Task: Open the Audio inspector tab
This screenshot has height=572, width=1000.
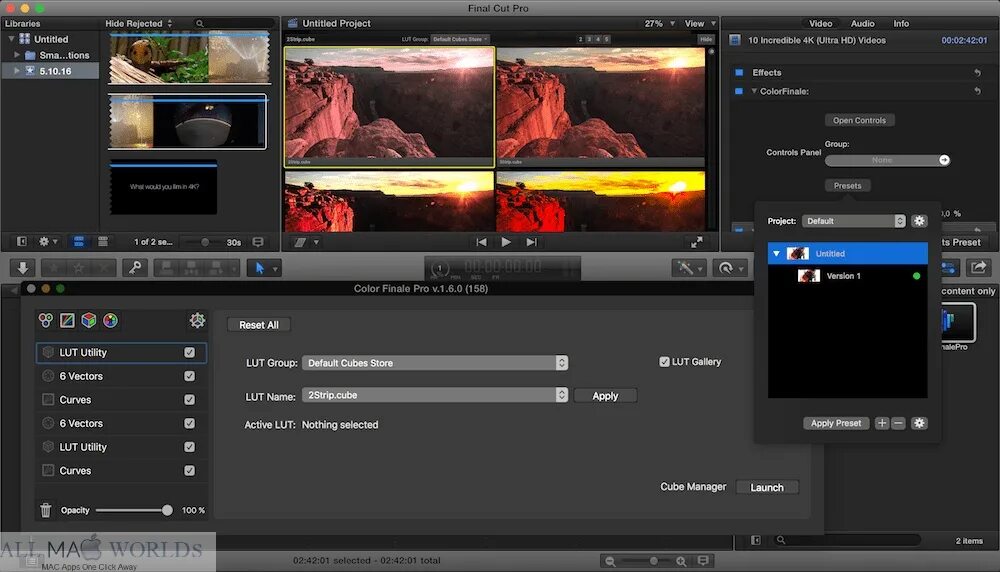Action: tap(862, 24)
